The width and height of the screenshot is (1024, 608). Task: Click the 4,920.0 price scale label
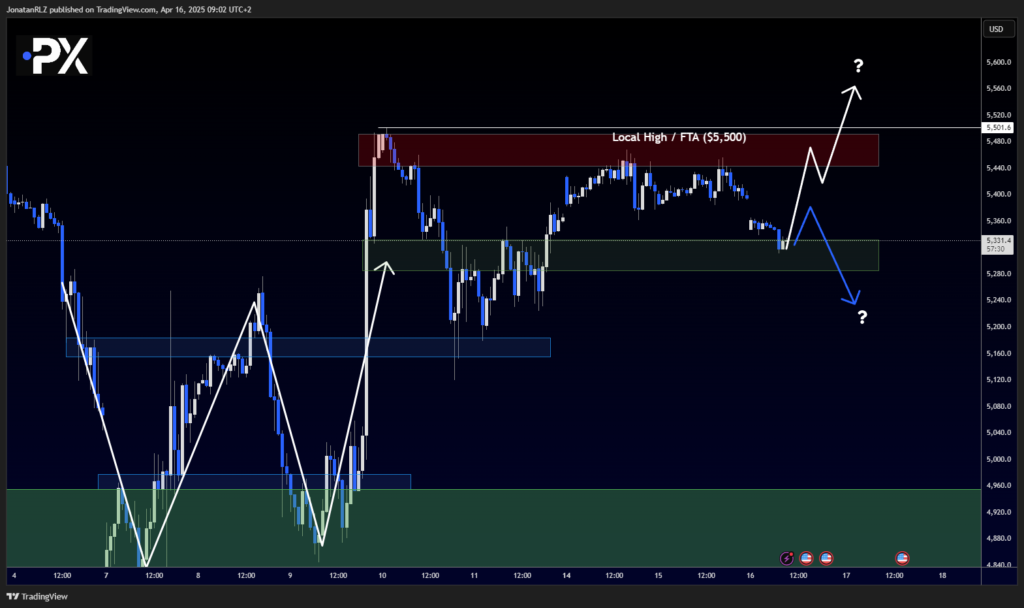[x=999, y=512]
